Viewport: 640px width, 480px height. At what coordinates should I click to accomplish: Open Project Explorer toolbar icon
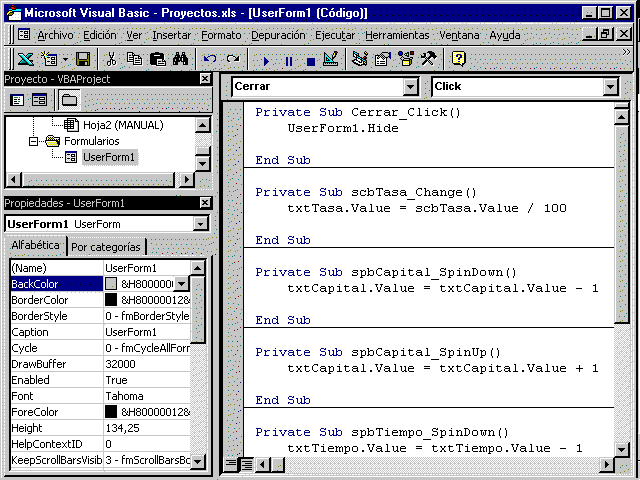click(360, 59)
